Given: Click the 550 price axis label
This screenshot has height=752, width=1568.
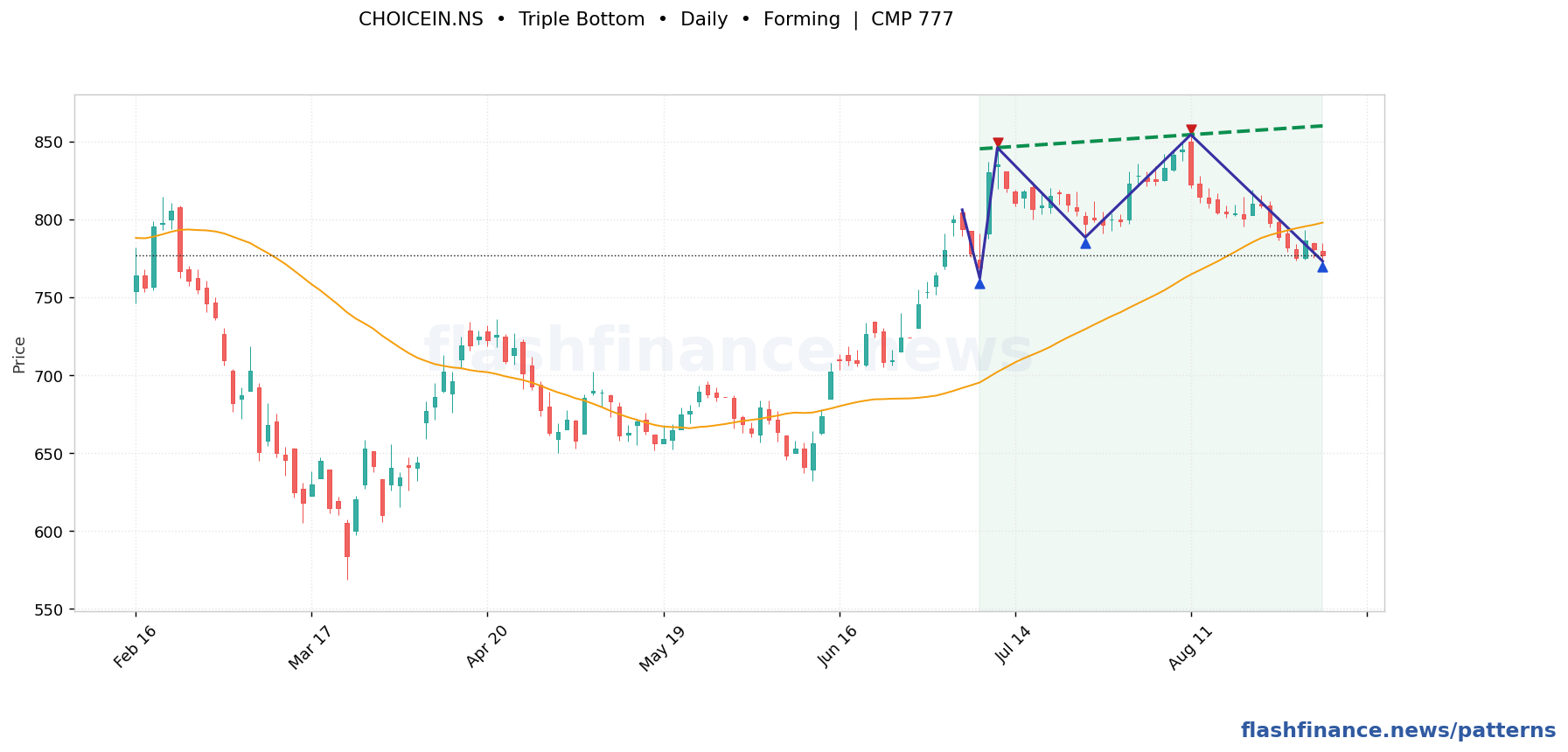Looking at the screenshot, I should pyautogui.click(x=51, y=609).
